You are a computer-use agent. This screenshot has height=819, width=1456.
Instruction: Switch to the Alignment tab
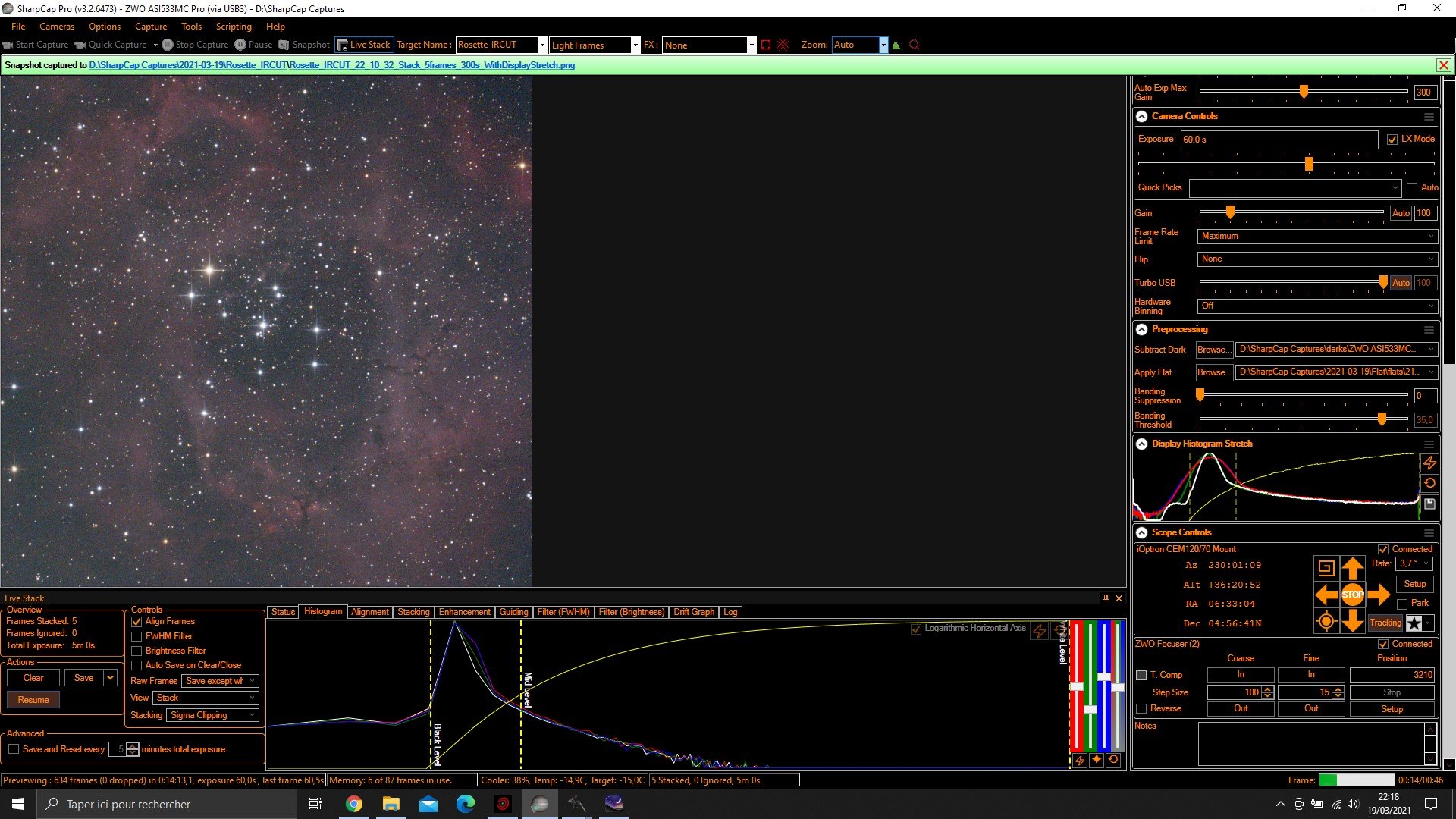[x=369, y=612]
